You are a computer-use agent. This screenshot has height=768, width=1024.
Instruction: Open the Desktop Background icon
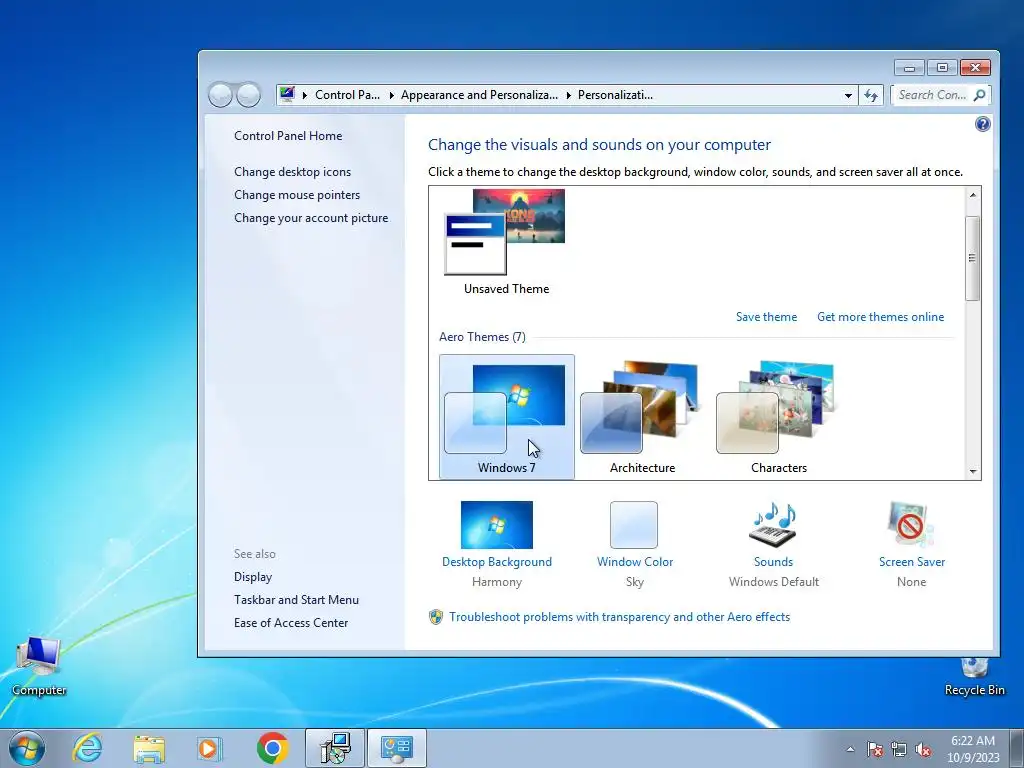496,524
